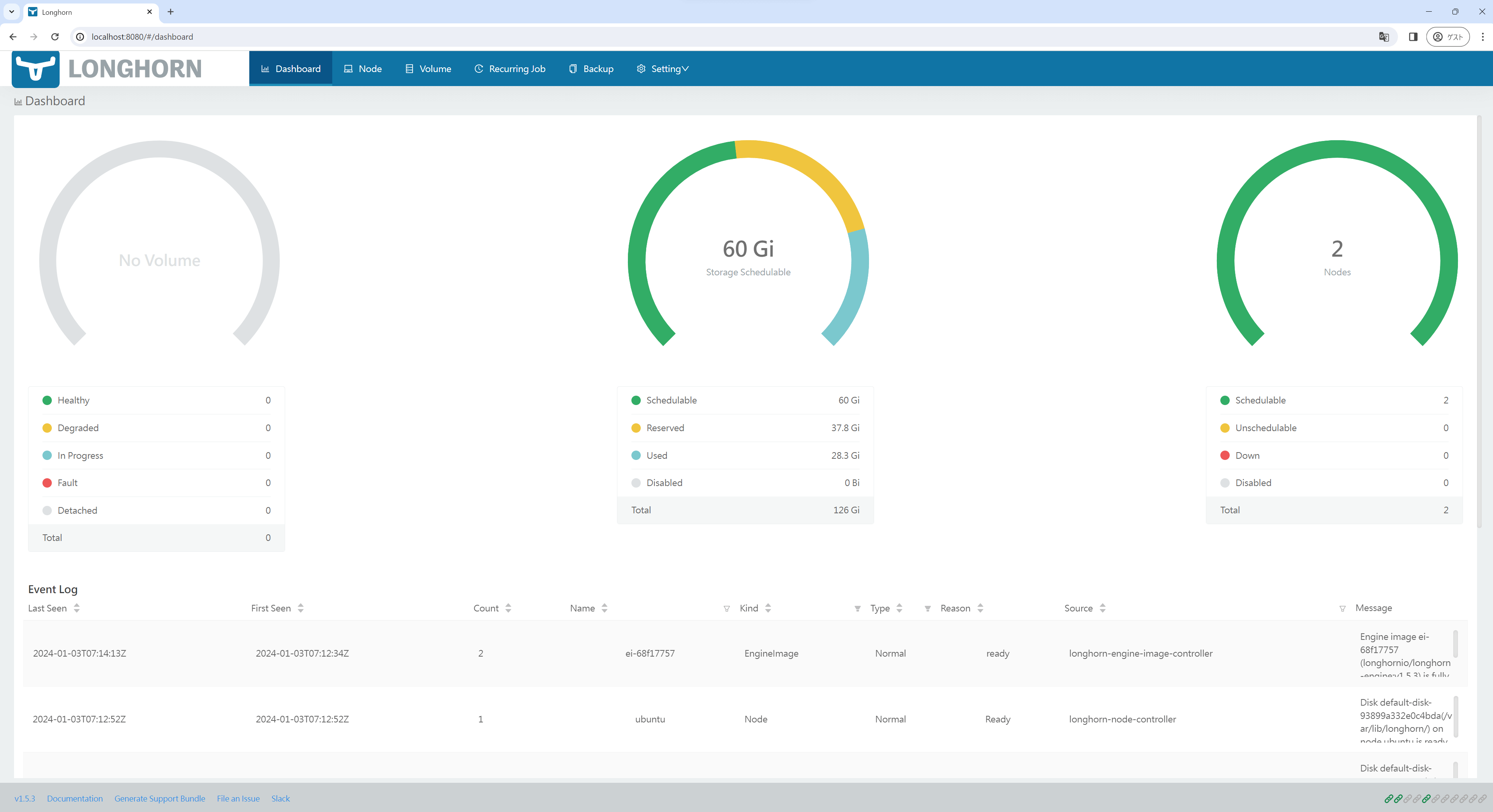Open the browser tab search dropdown arrow
This screenshot has width=1493, height=812.
(x=12, y=12)
